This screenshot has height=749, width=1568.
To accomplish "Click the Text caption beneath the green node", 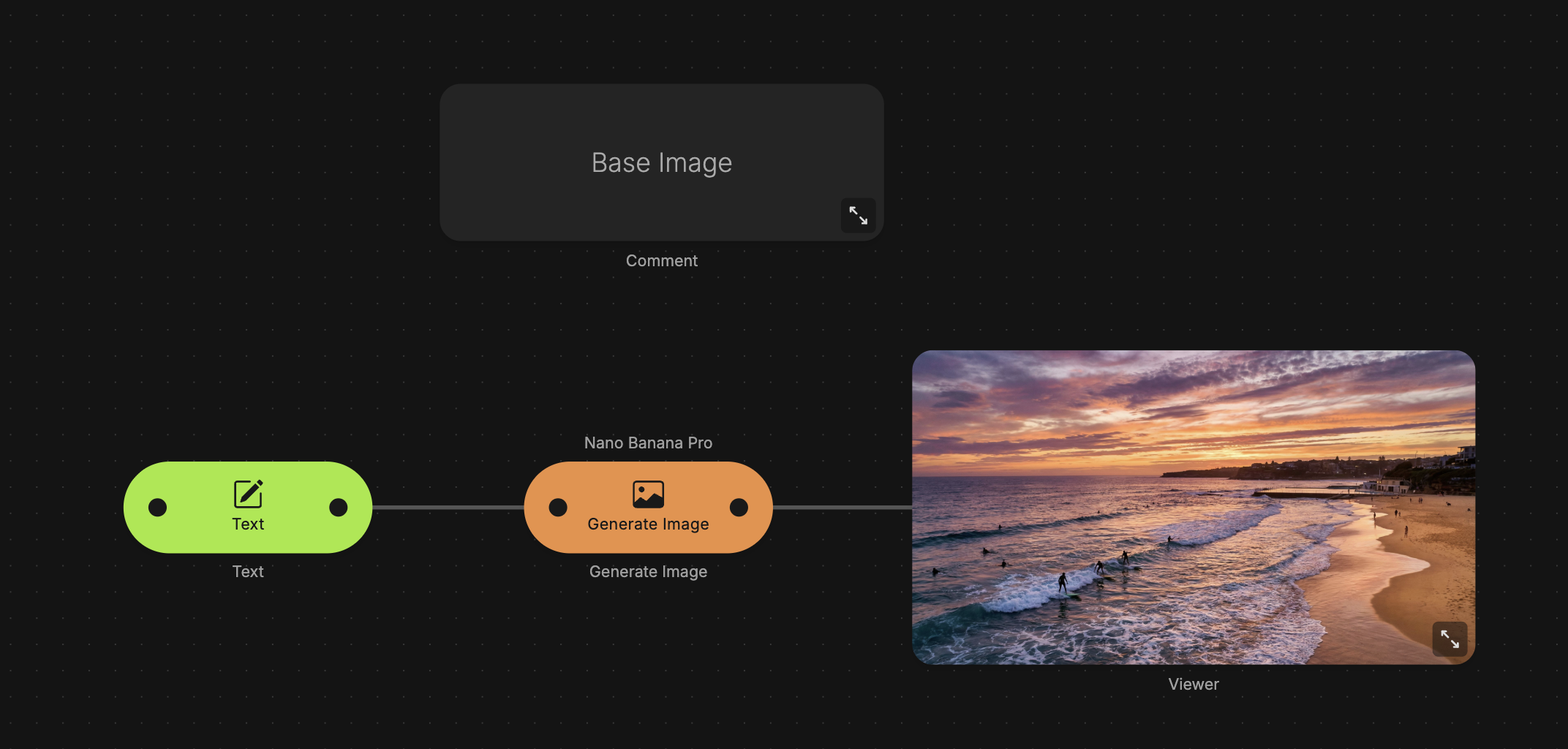I will point(248,572).
